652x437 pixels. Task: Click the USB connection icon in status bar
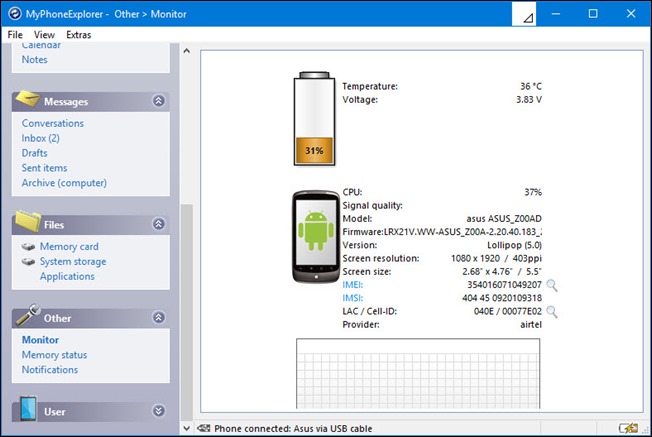(x=203, y=428)
